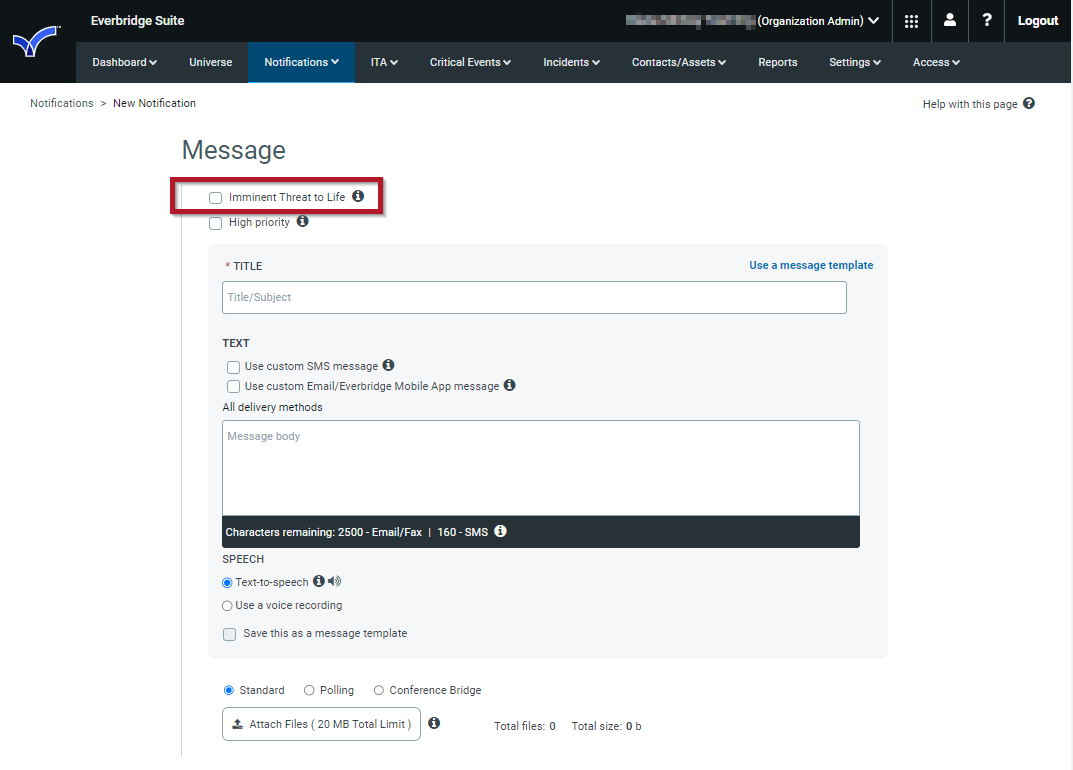
Task: Click the Notifications breadcrumb link
Action: [x=62, y=103]
